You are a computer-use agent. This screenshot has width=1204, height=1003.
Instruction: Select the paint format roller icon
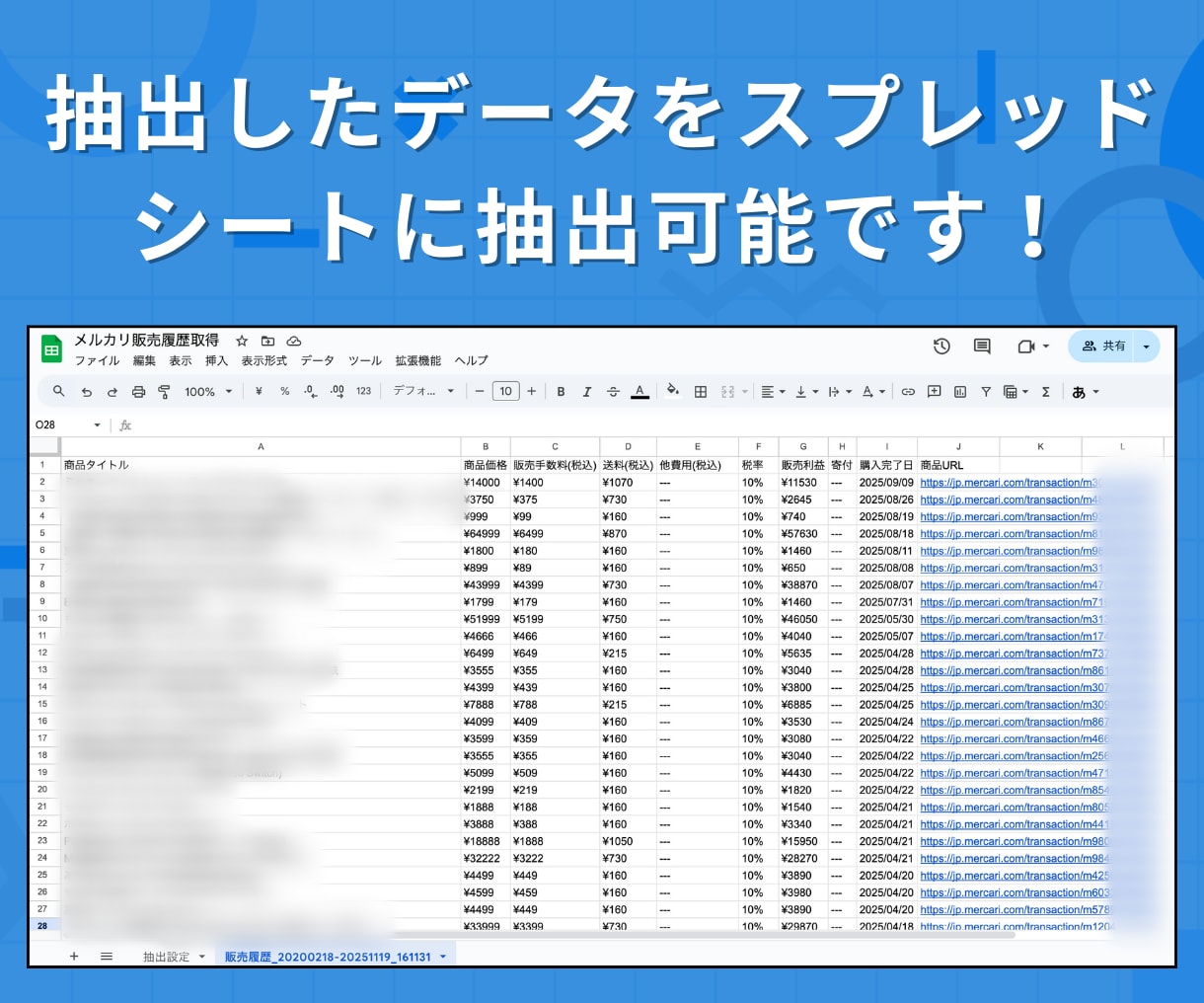[x=164, y=392]
